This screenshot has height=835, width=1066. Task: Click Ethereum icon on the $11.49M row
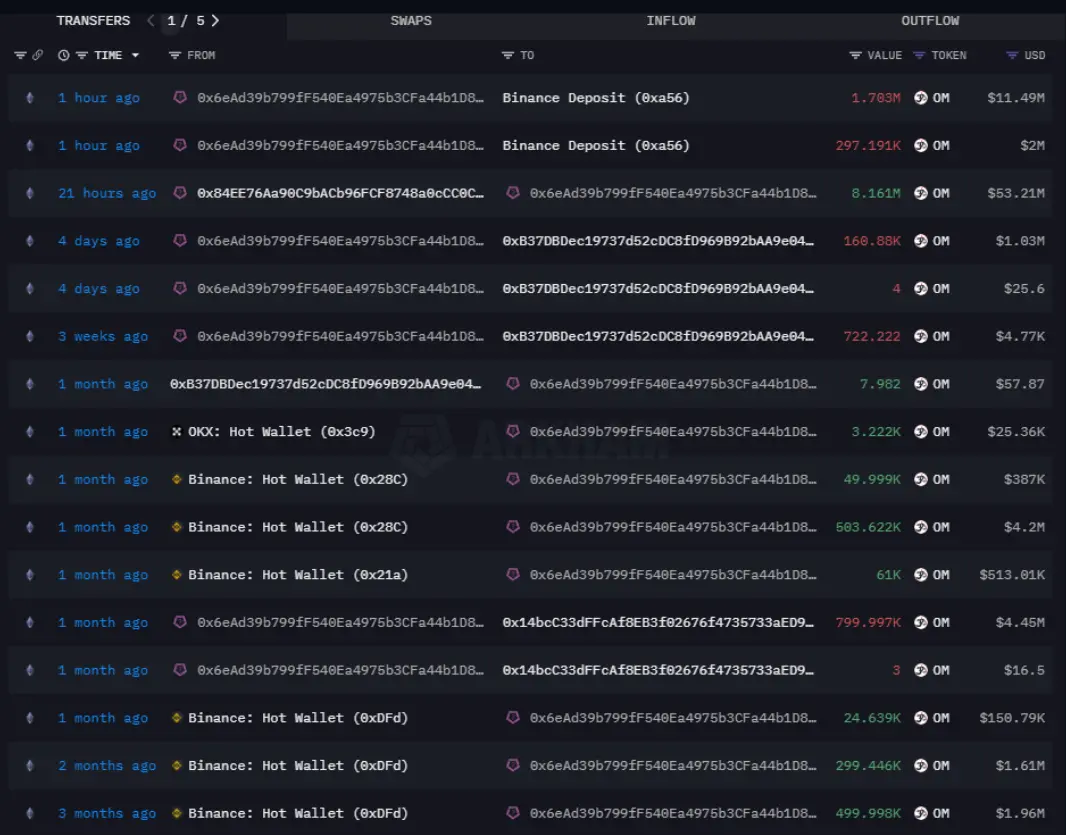pyautogui.click(x=30, y=98)
